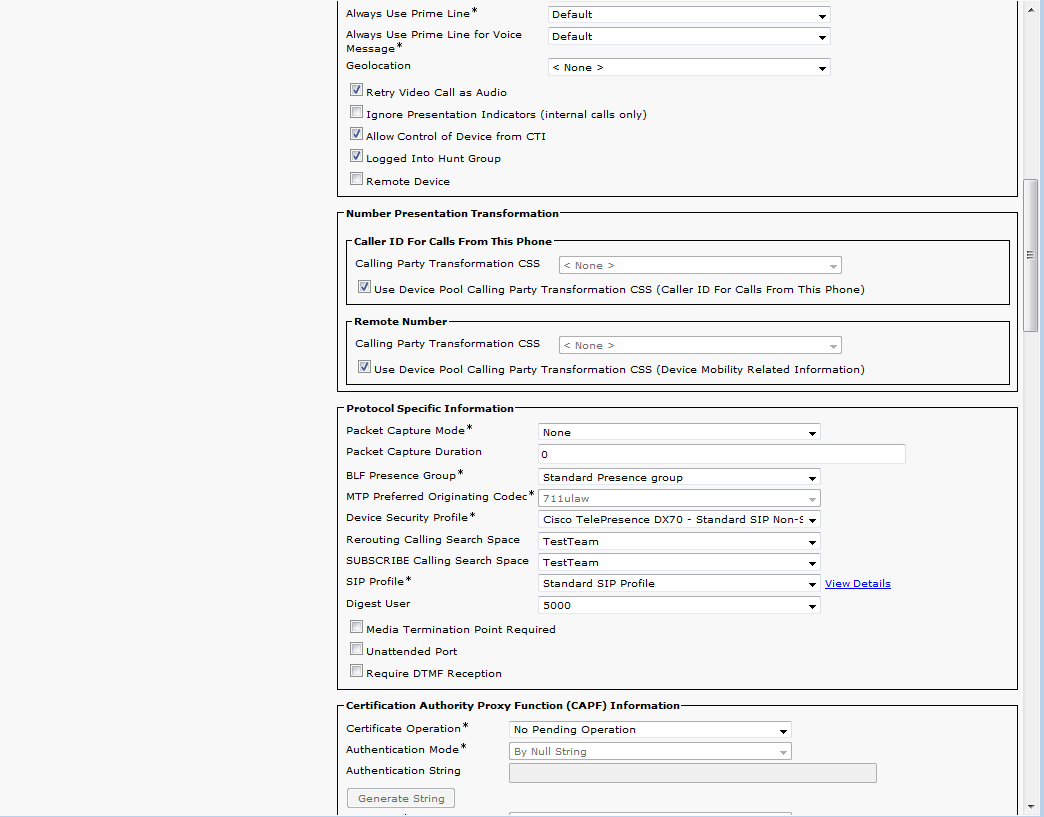Open the SIP Profile dropdown
This screenshot has width=1044, height=817.
coord(679,583)
